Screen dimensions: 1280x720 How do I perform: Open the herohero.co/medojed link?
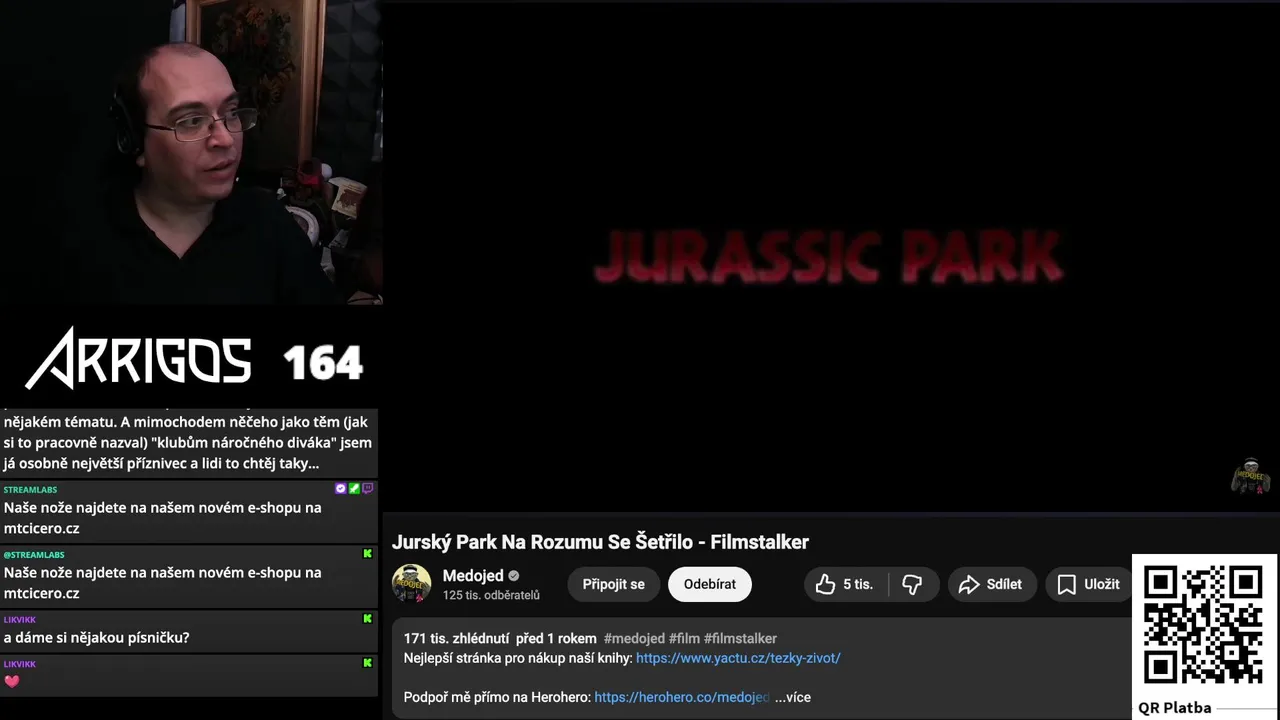tap(682, 697)
